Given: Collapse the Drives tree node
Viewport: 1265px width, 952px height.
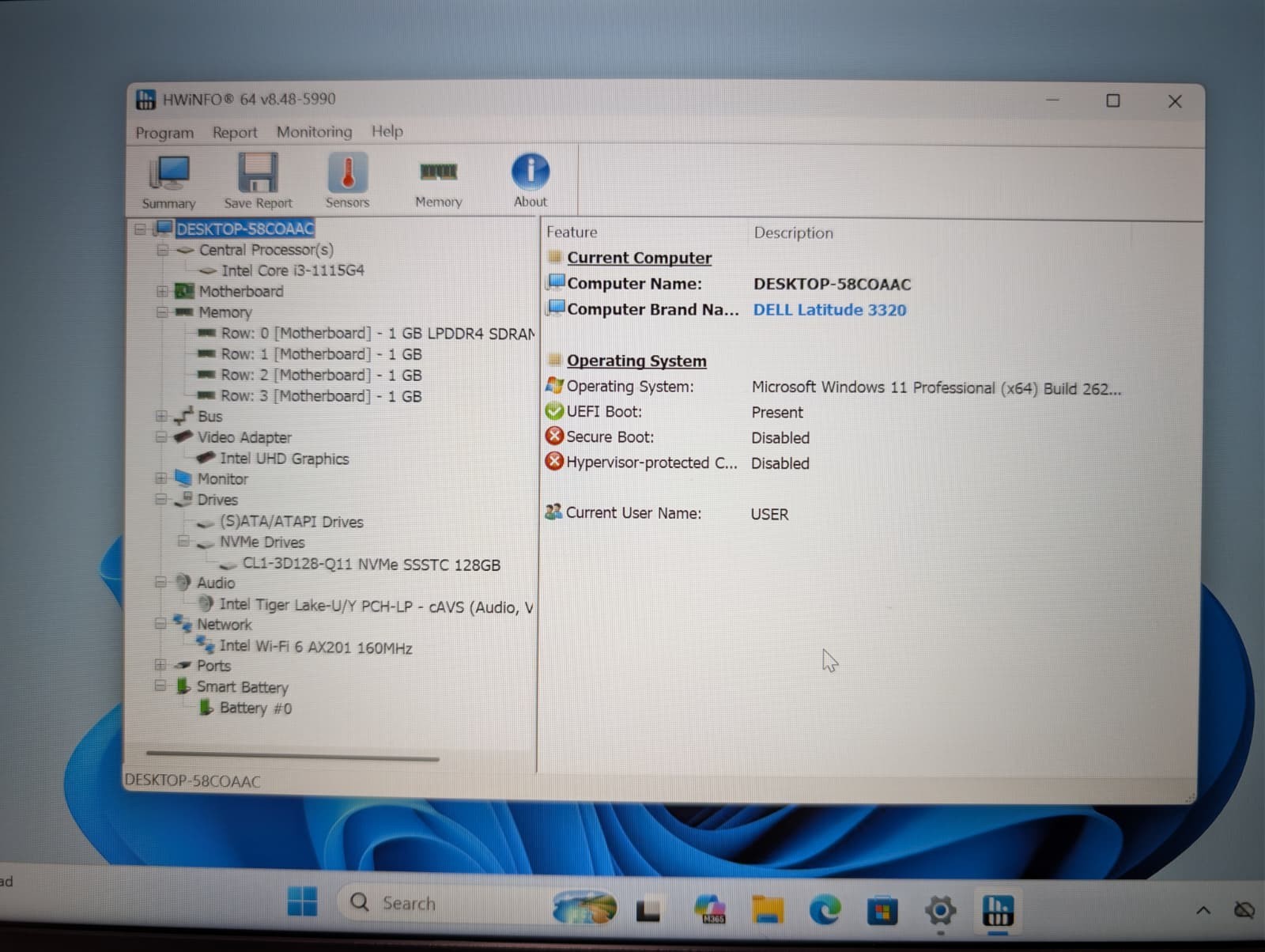Looking at the screenshot, I should tap(161, 499).
